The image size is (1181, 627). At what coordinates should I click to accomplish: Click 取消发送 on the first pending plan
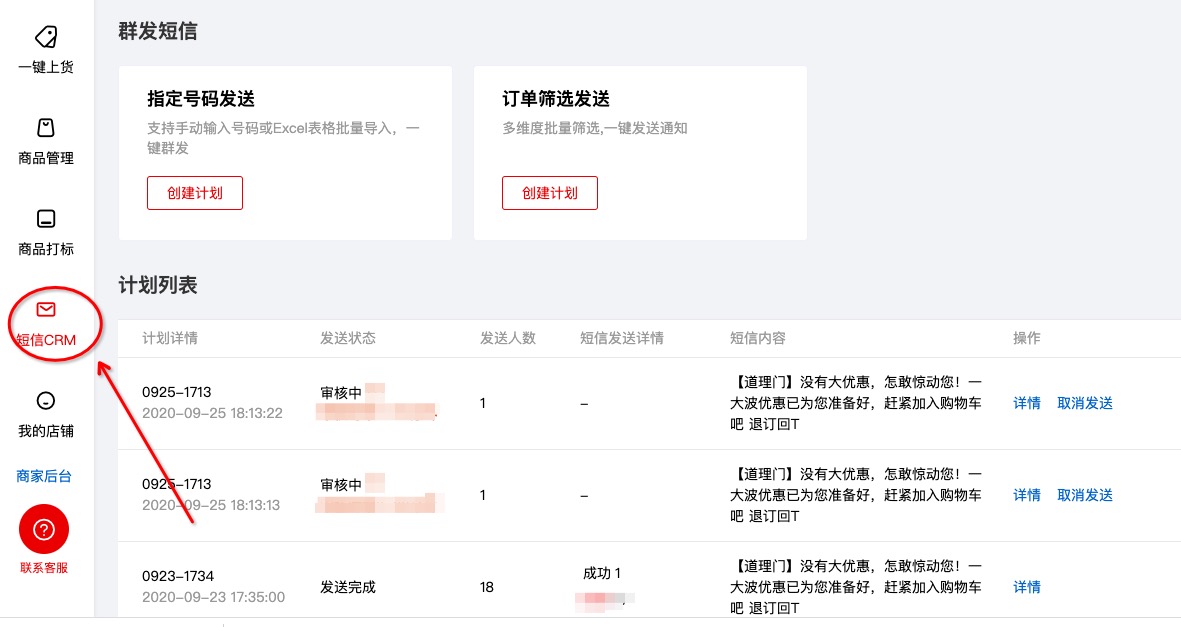1083,403
